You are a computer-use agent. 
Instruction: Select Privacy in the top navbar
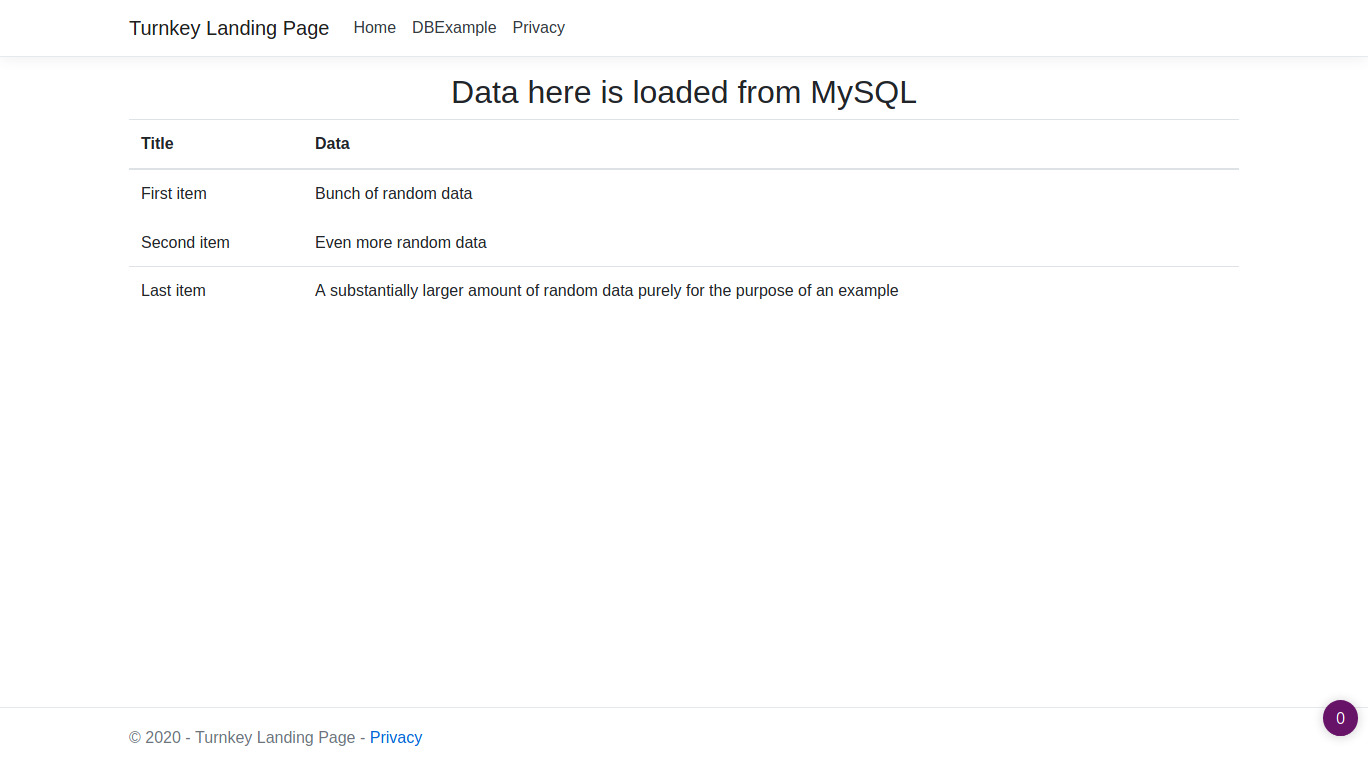(538, 28)
